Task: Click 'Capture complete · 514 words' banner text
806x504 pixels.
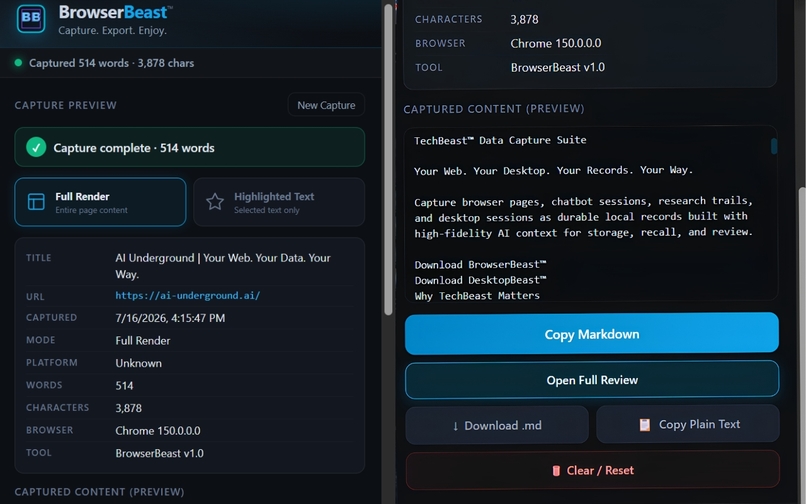Action: pyautogui.click(x=134, y=148)
